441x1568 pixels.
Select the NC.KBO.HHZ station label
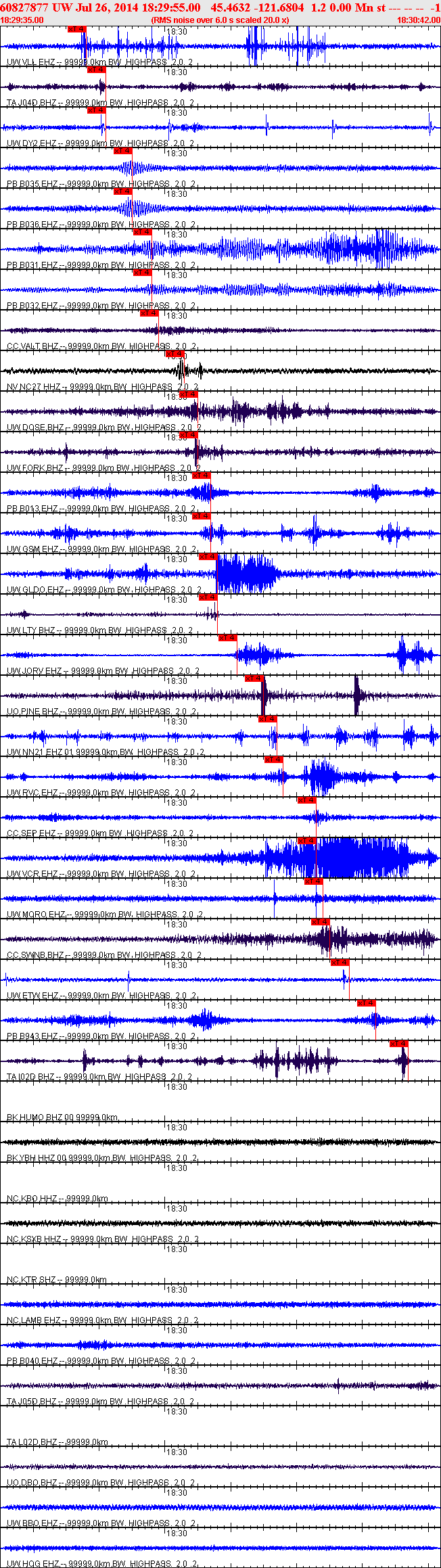[x=32, y=1199]
